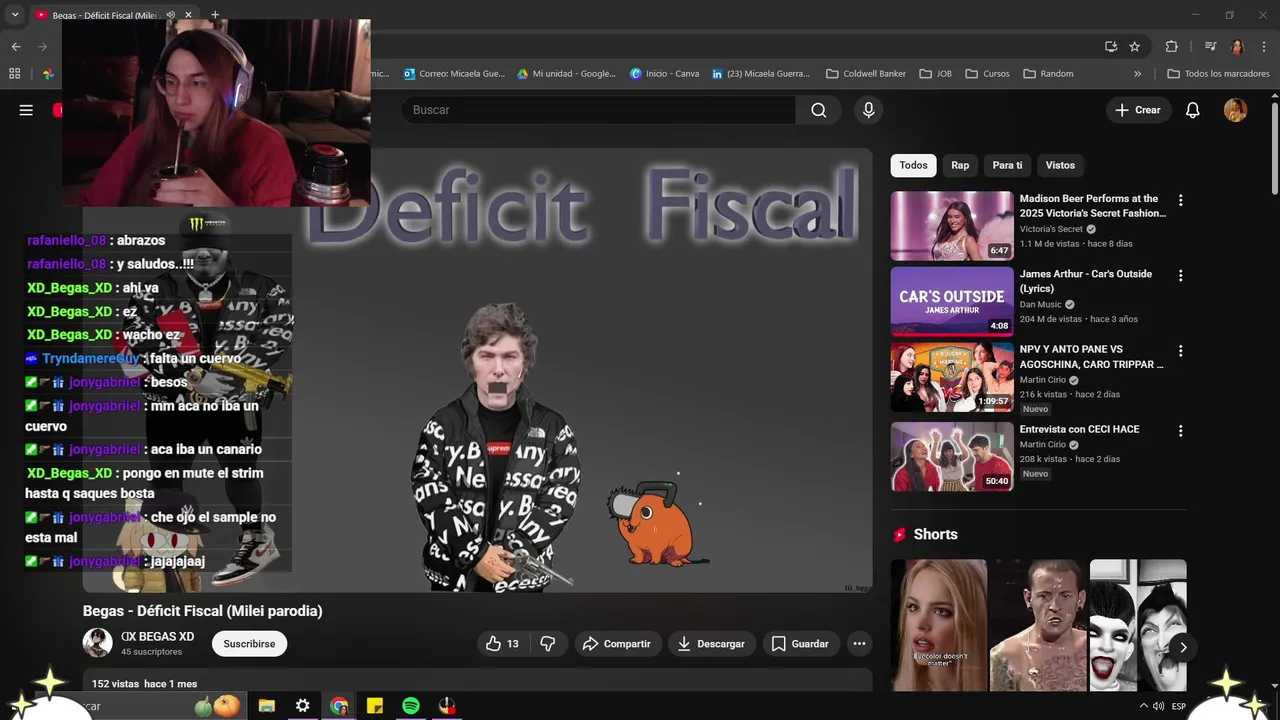This screenshot has width=1280, height=720.
Task: Open the YouTube hamburger guide menu
Action: point(26,110)
